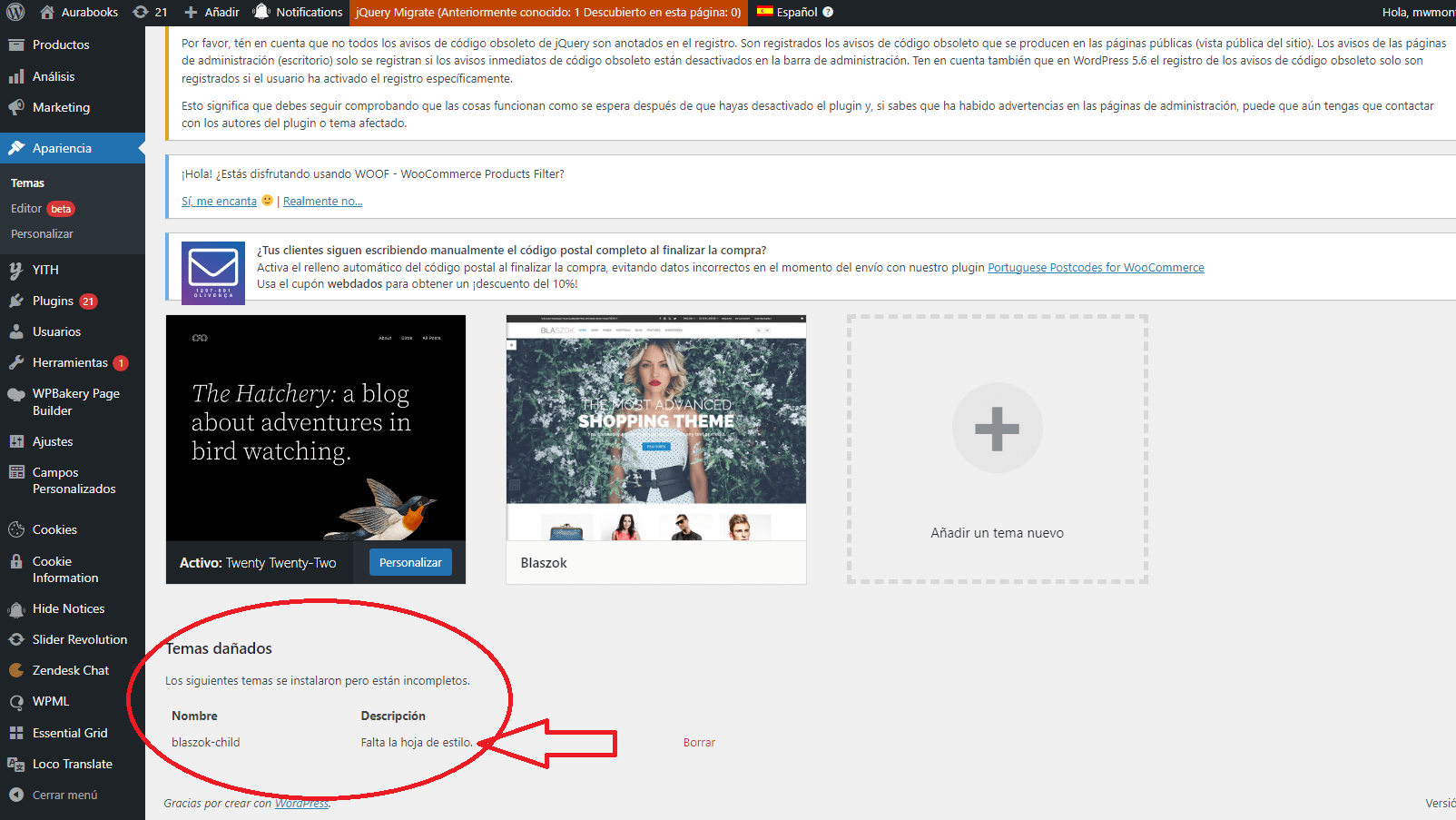Viewport: 1456px width, 820px height.
Task: Click the Ajustes settings icon
Action: (x=16, y=441)
